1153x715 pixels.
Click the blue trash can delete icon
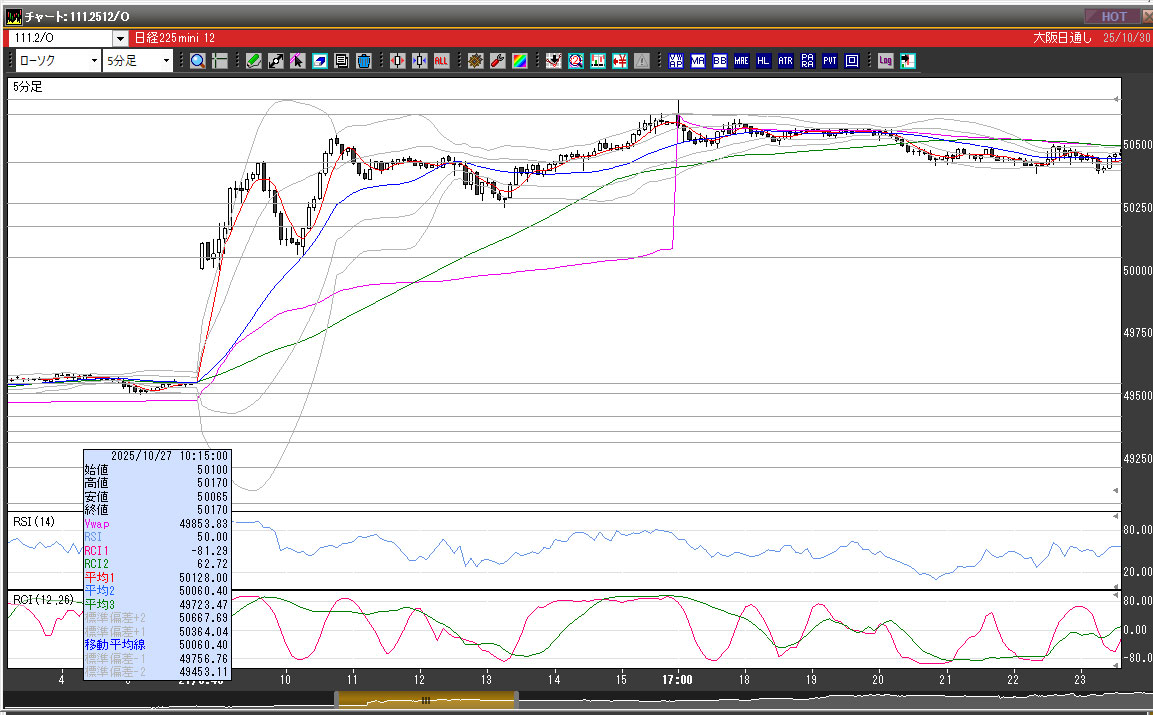[363, 61]
